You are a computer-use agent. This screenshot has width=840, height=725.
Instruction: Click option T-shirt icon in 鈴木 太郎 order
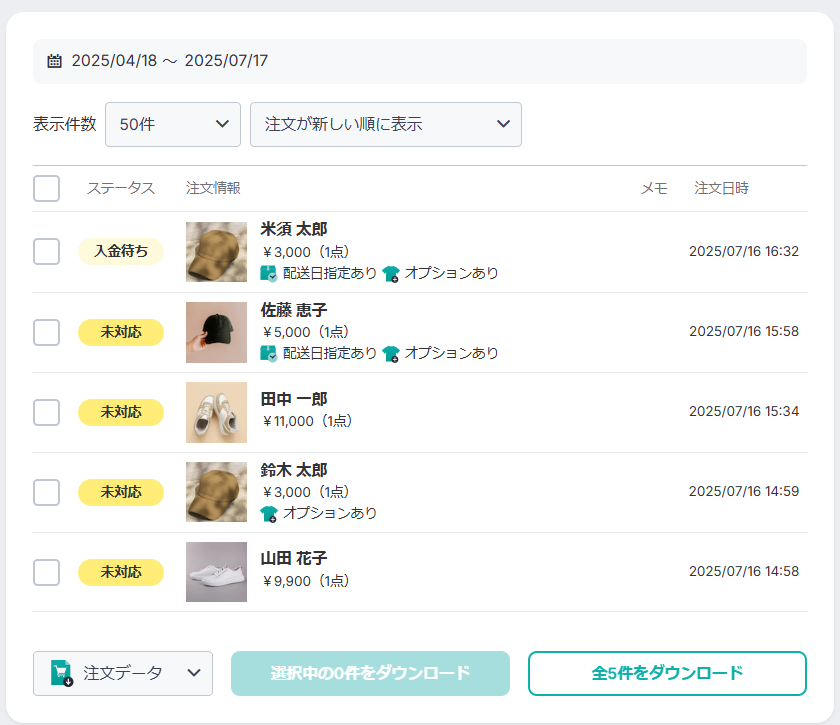[x=269, y=513]
